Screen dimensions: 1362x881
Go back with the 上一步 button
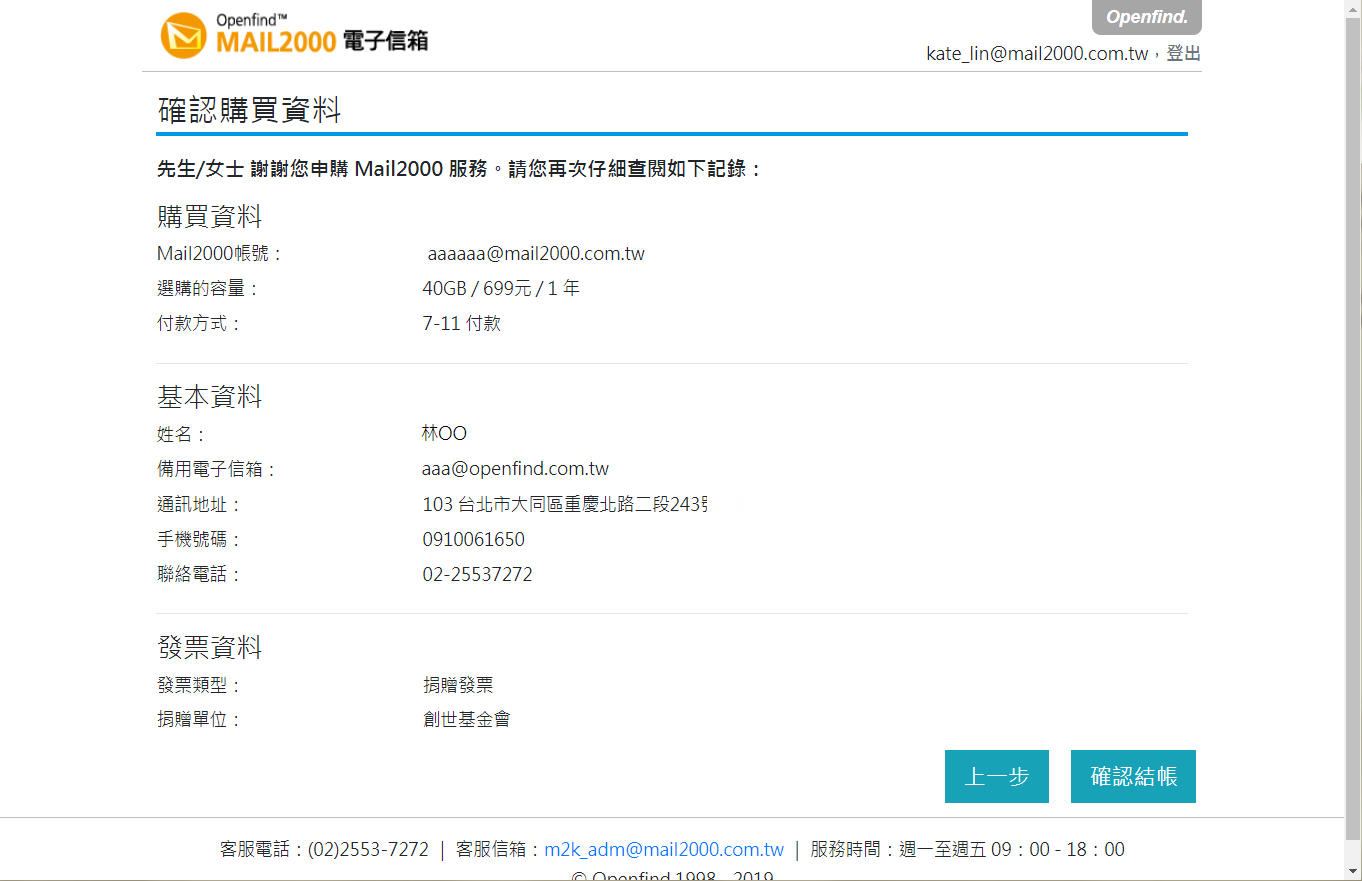pos(997,776)
